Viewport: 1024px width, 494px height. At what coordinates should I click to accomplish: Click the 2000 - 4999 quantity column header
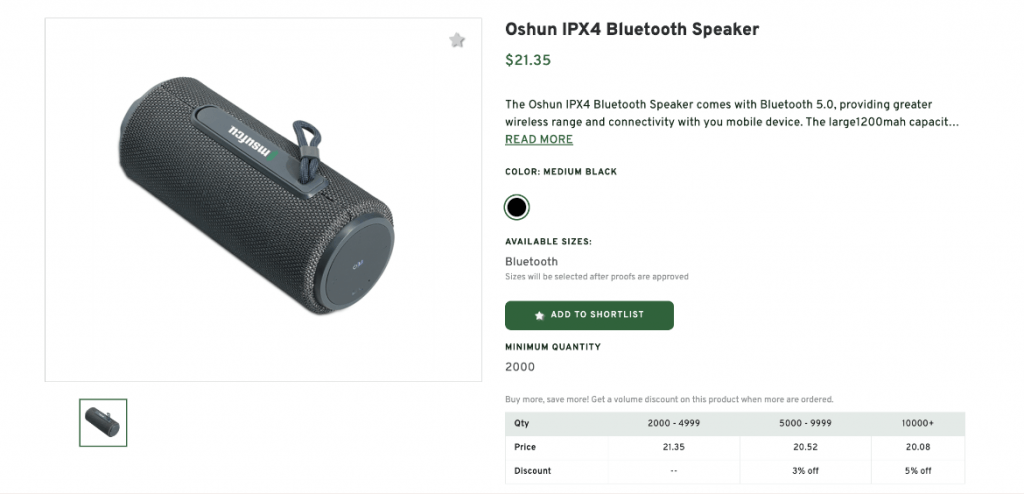(673, 423)
